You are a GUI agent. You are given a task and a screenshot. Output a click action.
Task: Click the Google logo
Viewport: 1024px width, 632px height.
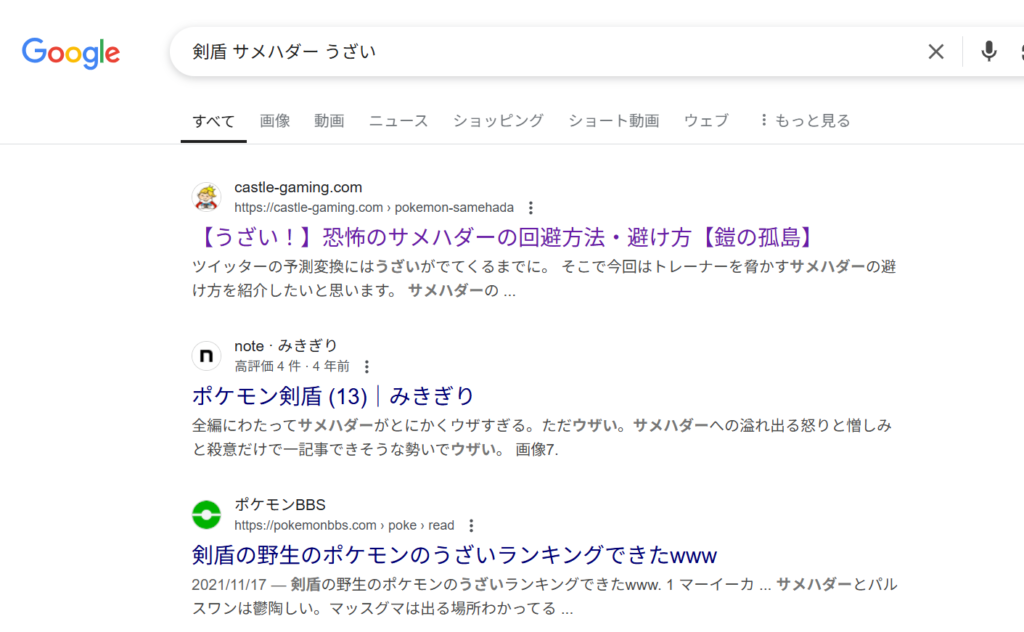71,52
